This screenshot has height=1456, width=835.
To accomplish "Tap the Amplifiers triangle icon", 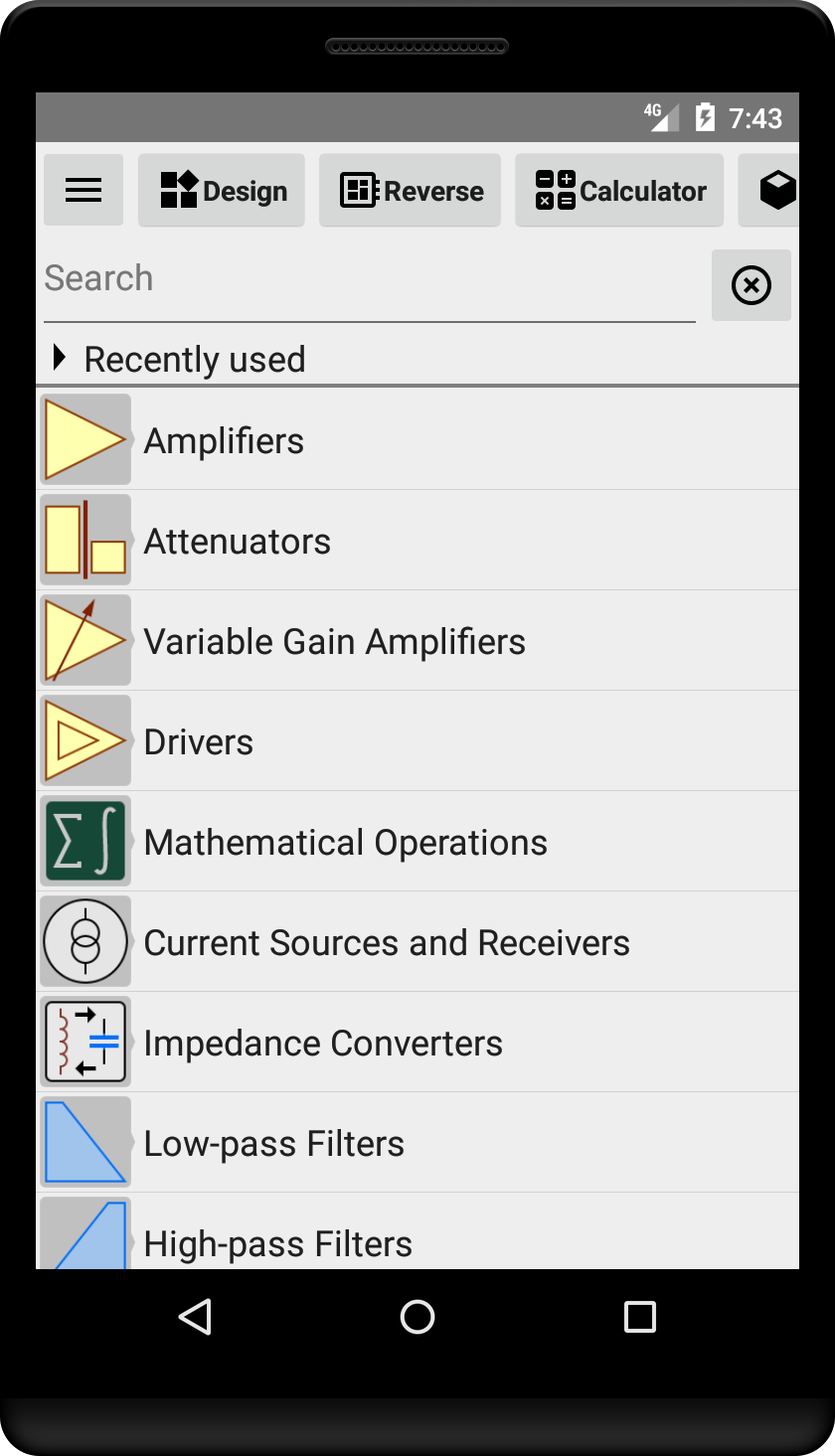I will [85, 439].
